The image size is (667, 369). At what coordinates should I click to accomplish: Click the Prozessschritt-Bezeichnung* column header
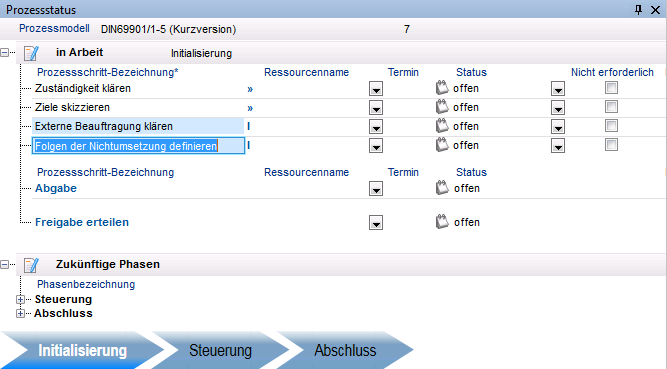(108, 72)
